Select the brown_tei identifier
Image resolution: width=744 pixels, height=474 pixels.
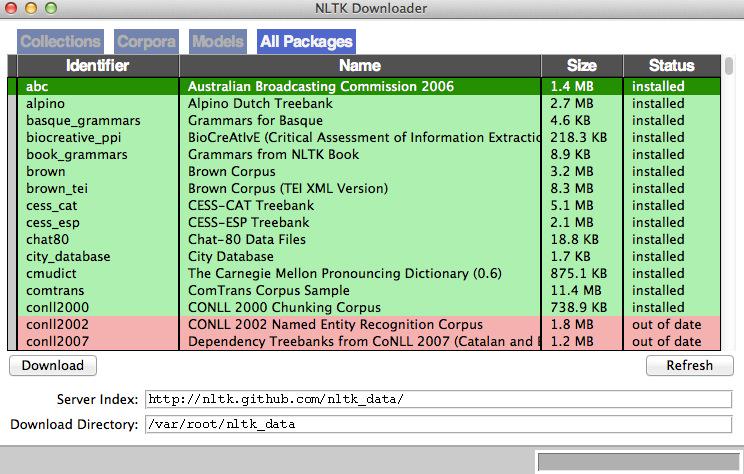(57, 188)
